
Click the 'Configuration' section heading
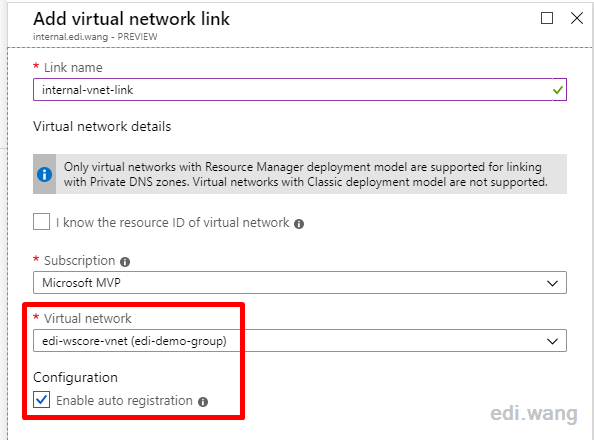pos(75,377)
